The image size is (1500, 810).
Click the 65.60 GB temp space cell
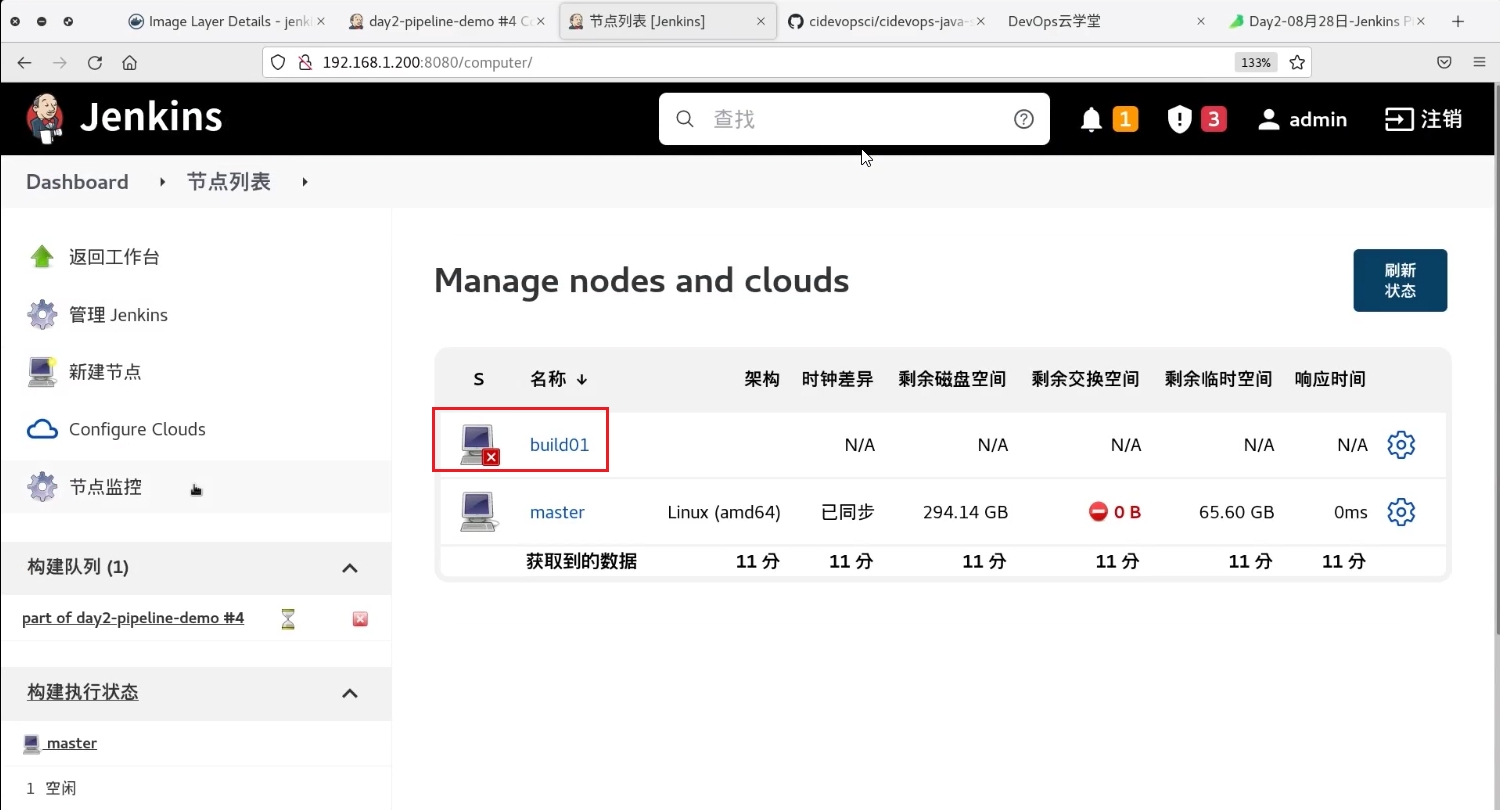click(x=1236, y=512)
